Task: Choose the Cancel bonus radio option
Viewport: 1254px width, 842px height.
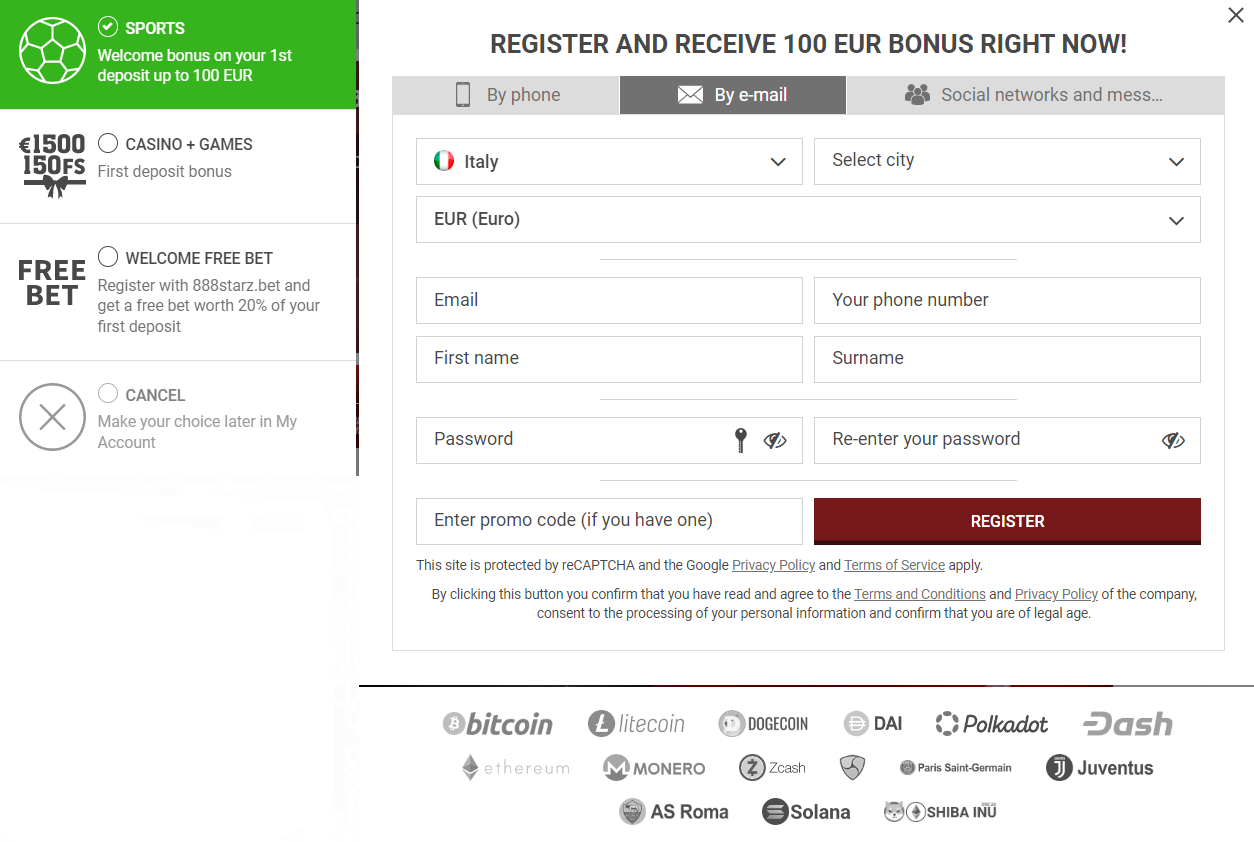Action: tap(108, 393)
